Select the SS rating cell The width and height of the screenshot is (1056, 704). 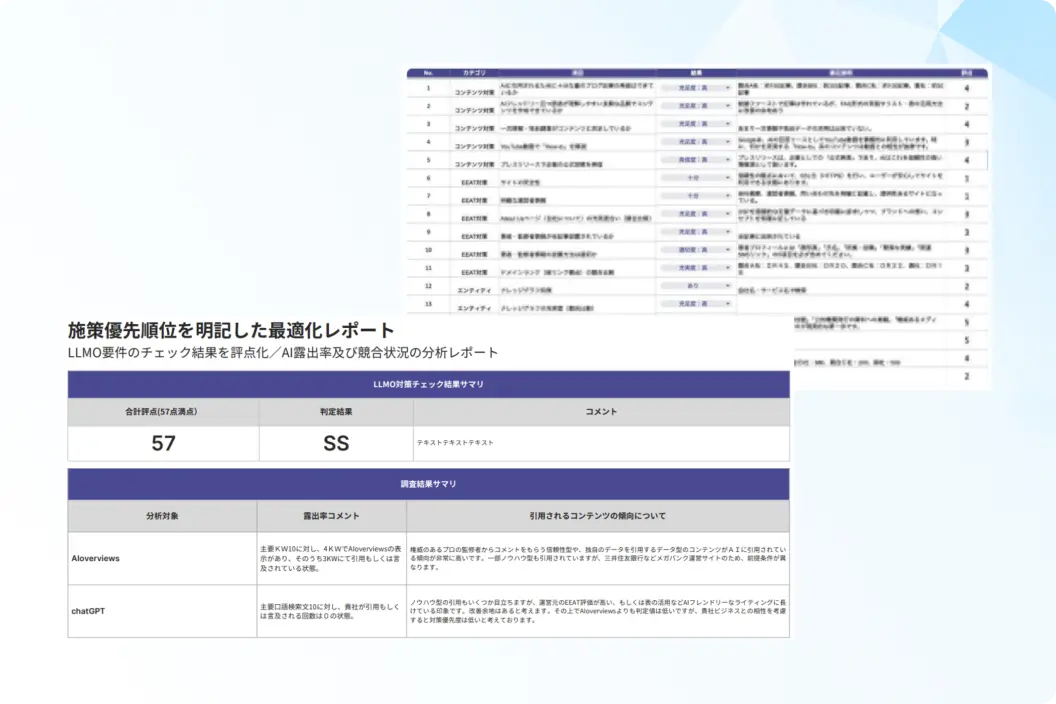coord(336,443)
